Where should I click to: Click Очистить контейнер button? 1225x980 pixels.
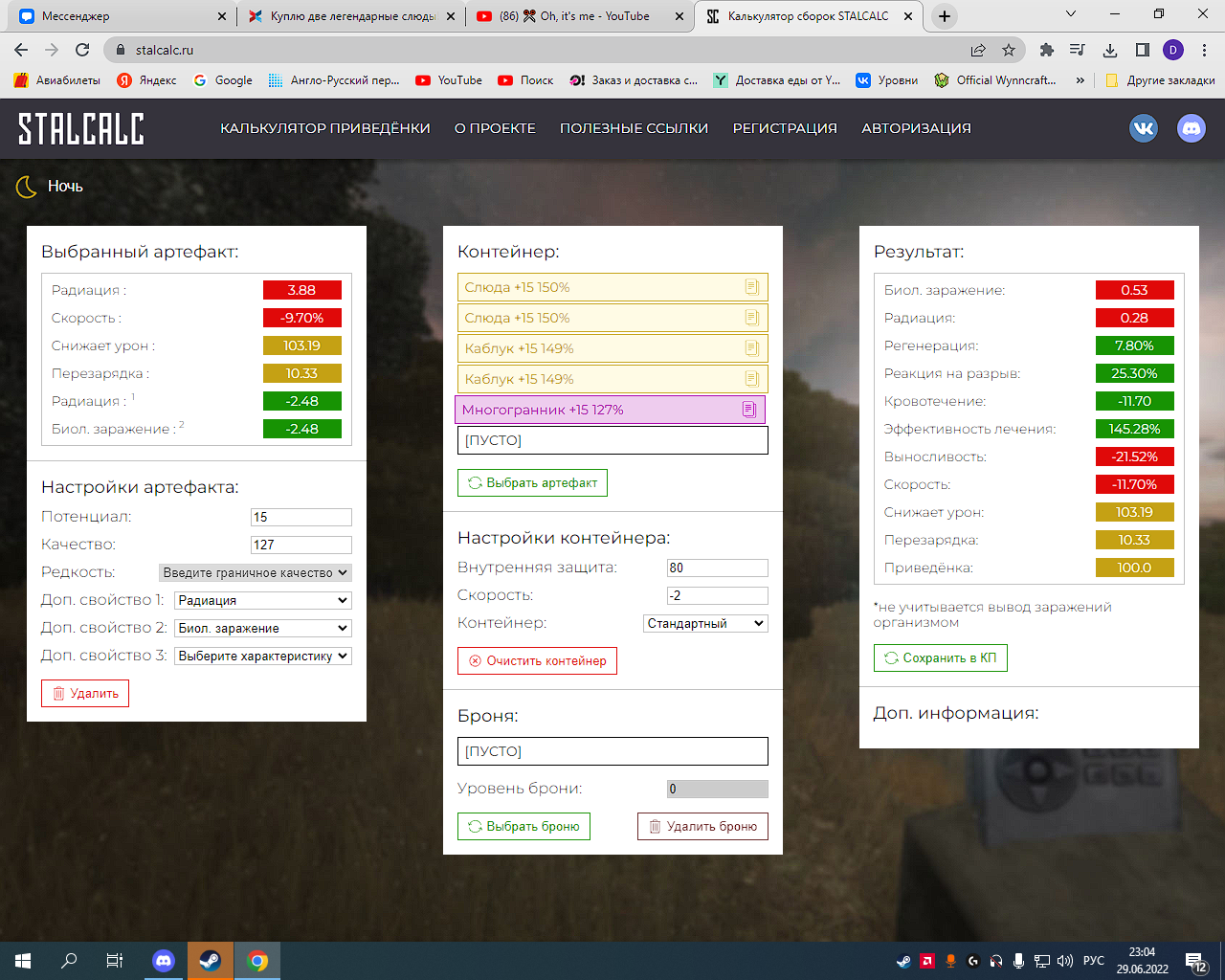[537, 660]
